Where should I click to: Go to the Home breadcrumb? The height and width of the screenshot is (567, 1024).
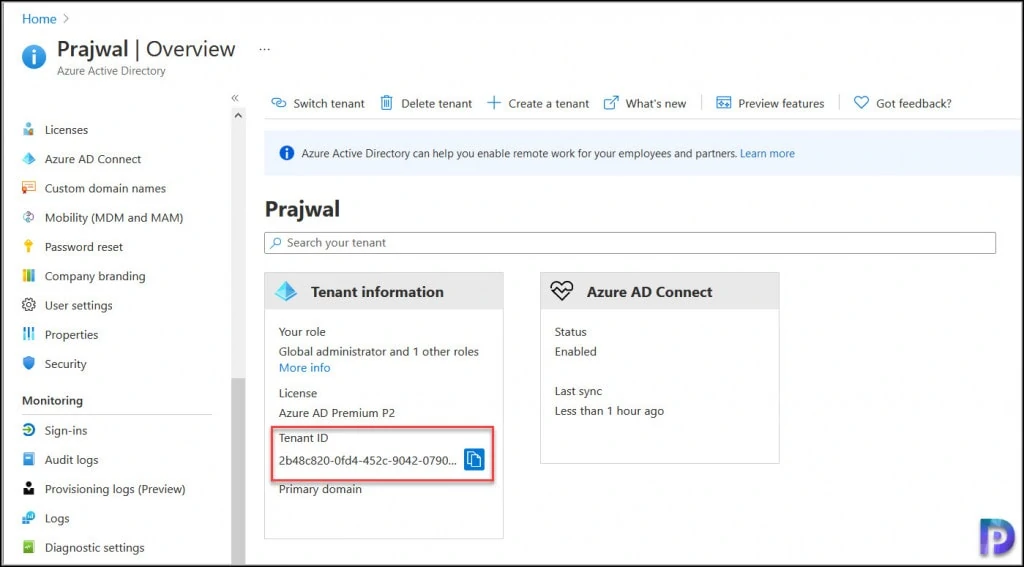pos(39,19)
